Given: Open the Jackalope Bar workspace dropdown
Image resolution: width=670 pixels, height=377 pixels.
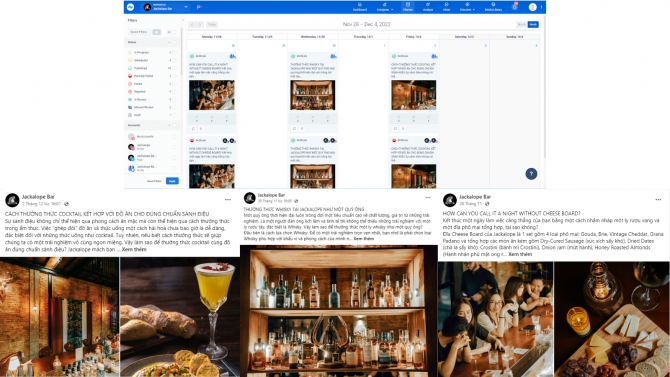Looking at the screenshot, I should (x=166, y=7).
